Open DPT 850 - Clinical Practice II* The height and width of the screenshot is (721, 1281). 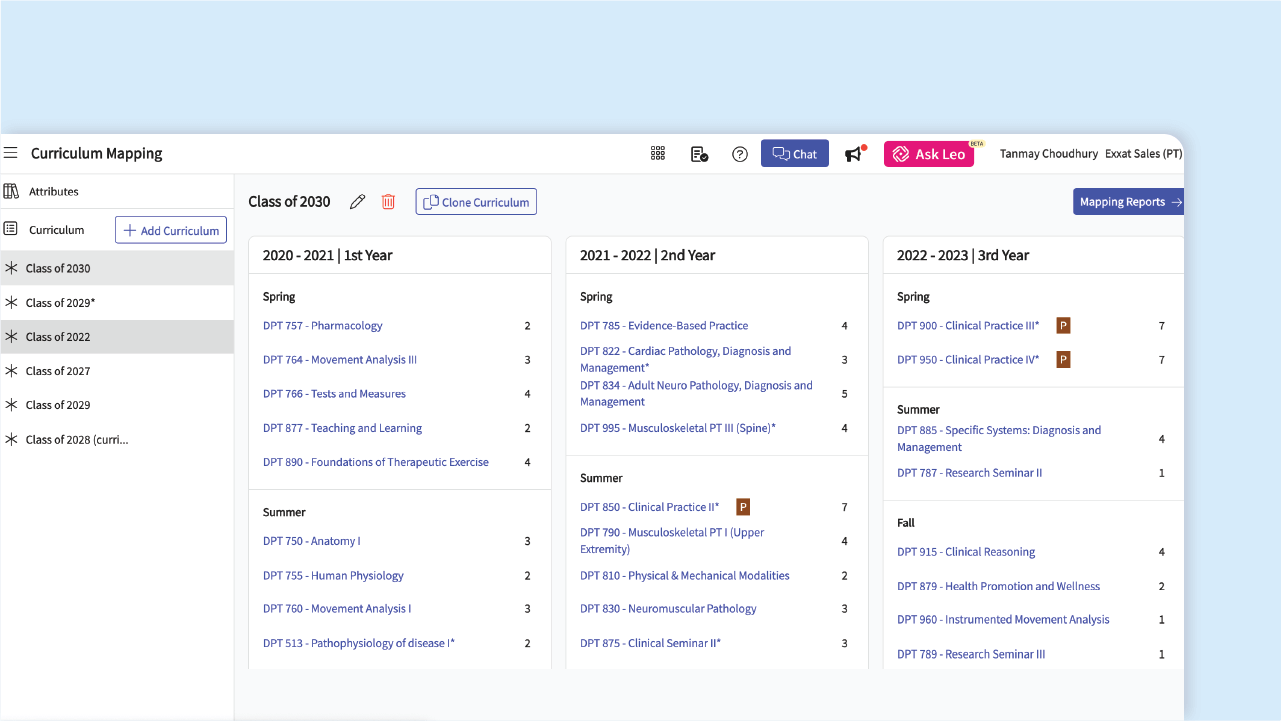[650, 507]
